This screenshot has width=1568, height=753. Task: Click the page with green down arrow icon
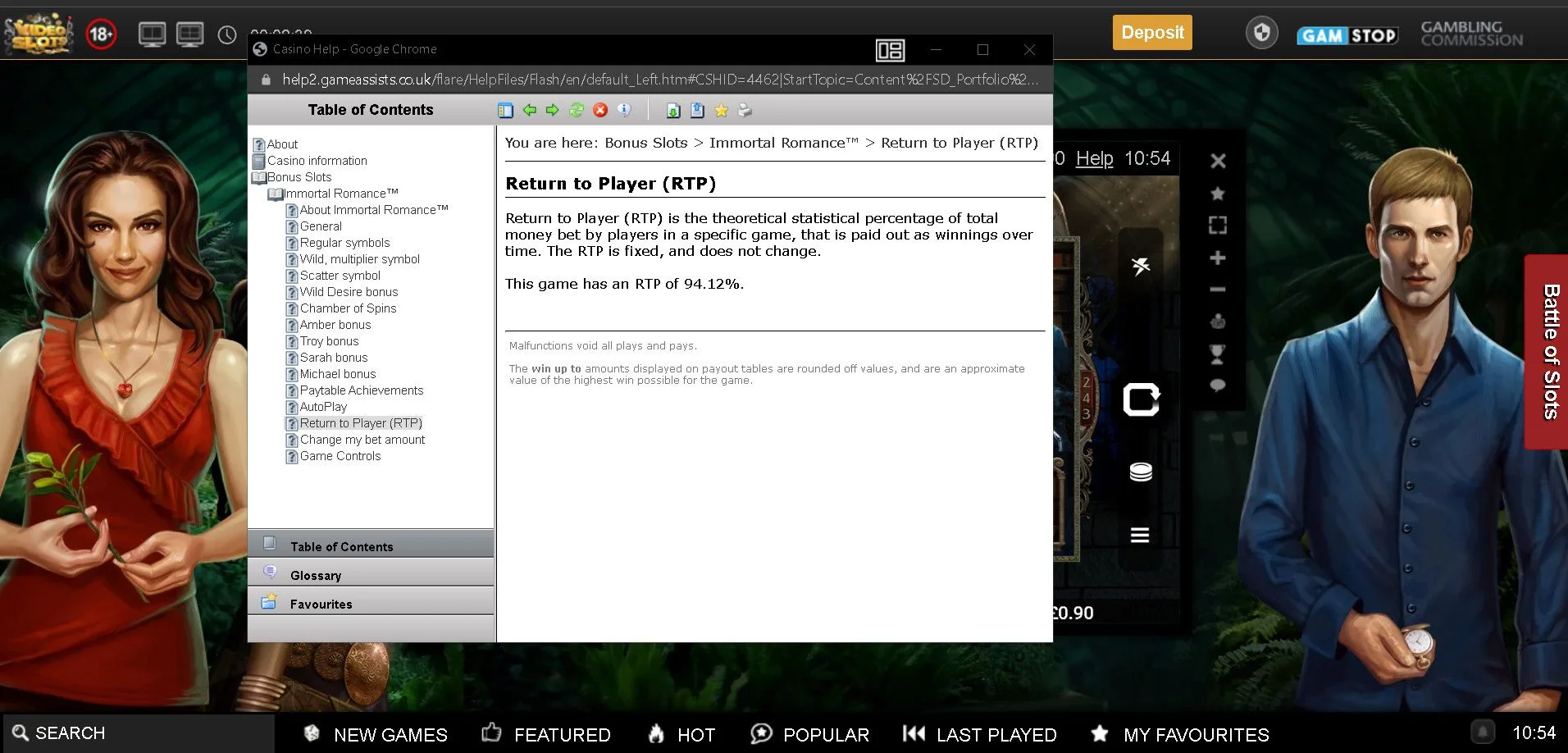point(673,110)
